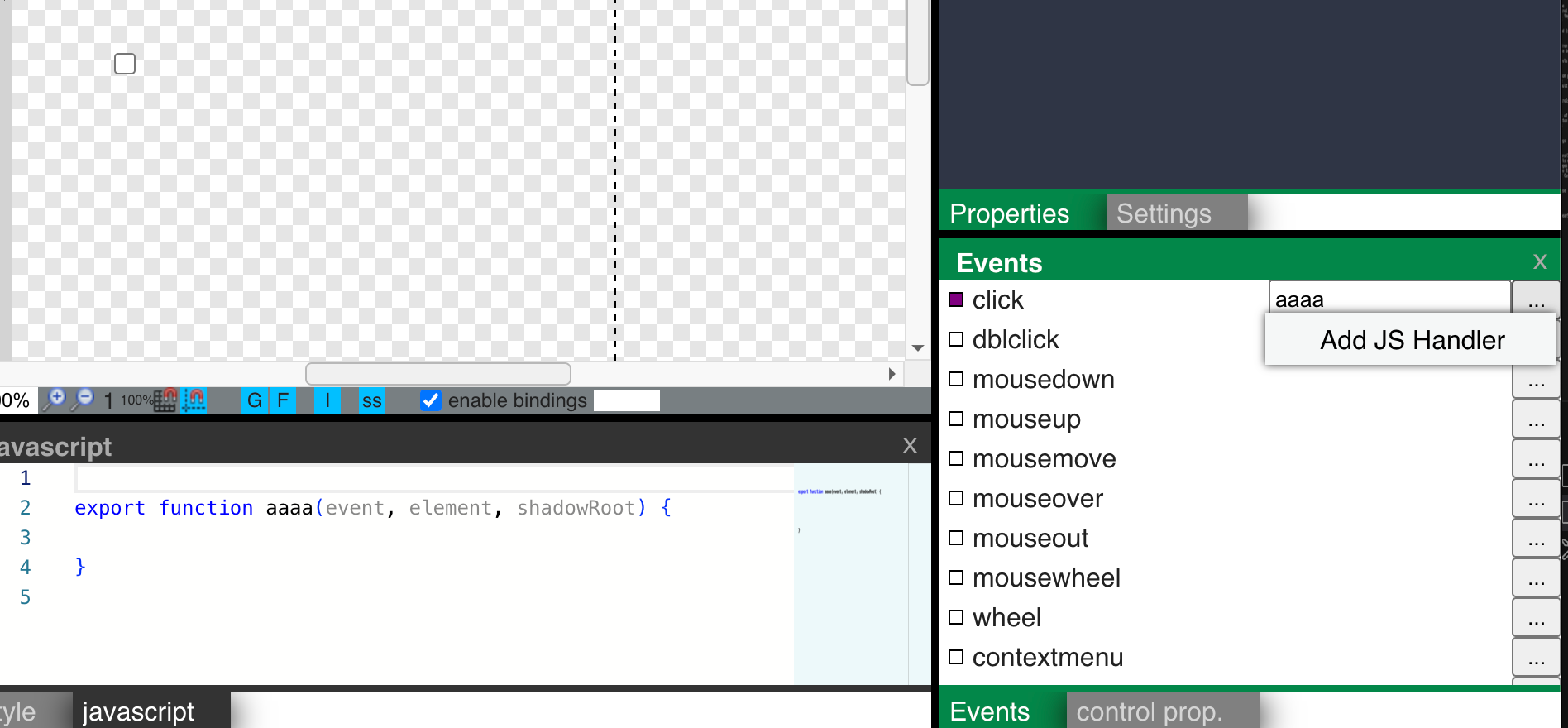The height and width of the screenshot is (728, 1568).
Task: Toggle the mouseout event square
Action: (x=956, y=538)
